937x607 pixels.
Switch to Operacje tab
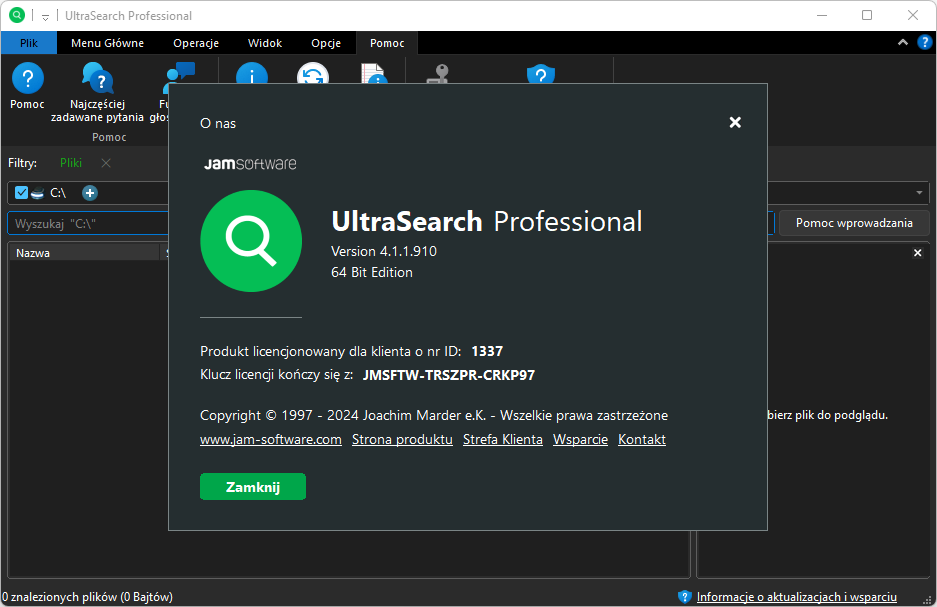(196, 43)
